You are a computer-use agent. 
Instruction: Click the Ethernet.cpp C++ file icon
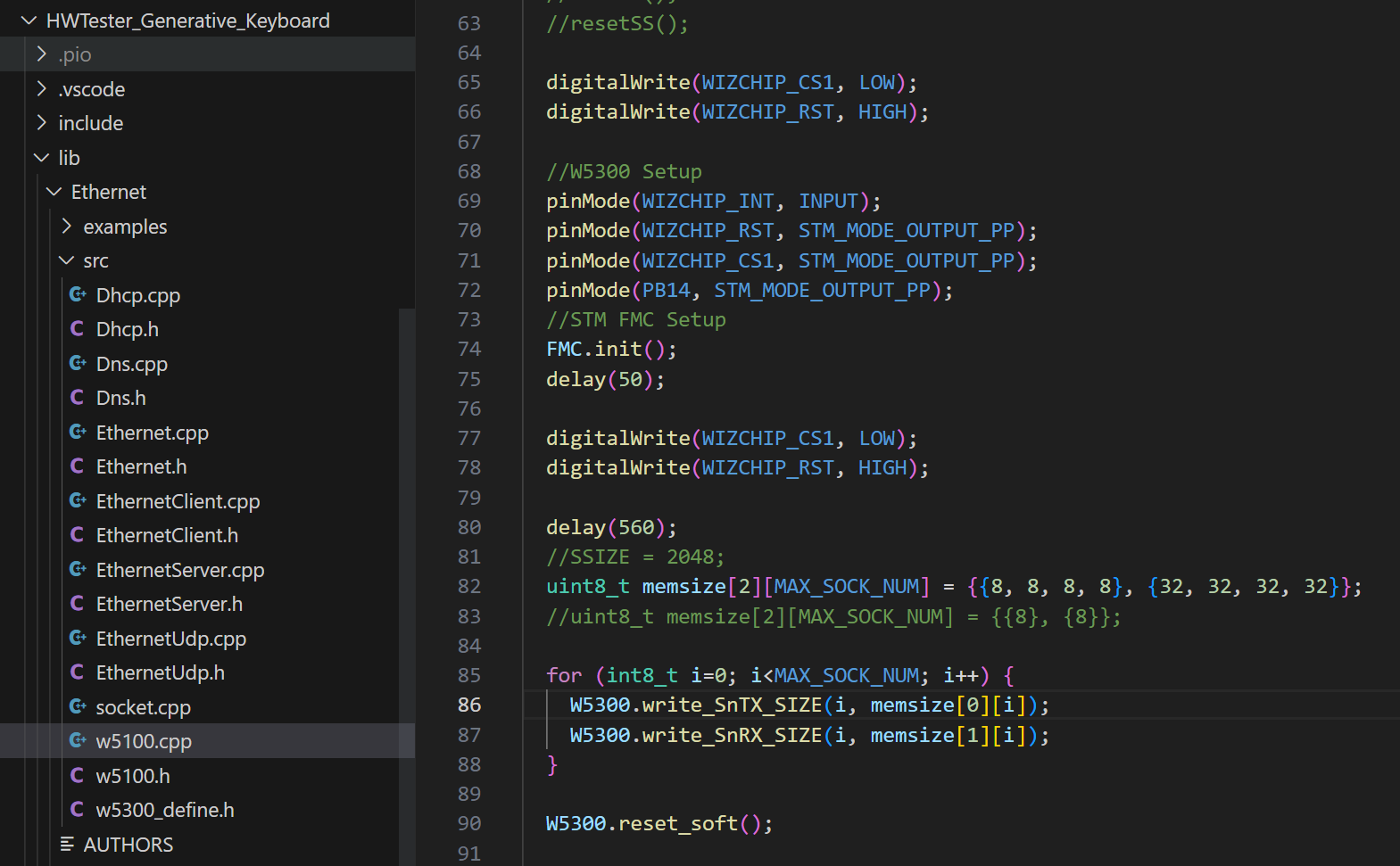tap(78, 432)
